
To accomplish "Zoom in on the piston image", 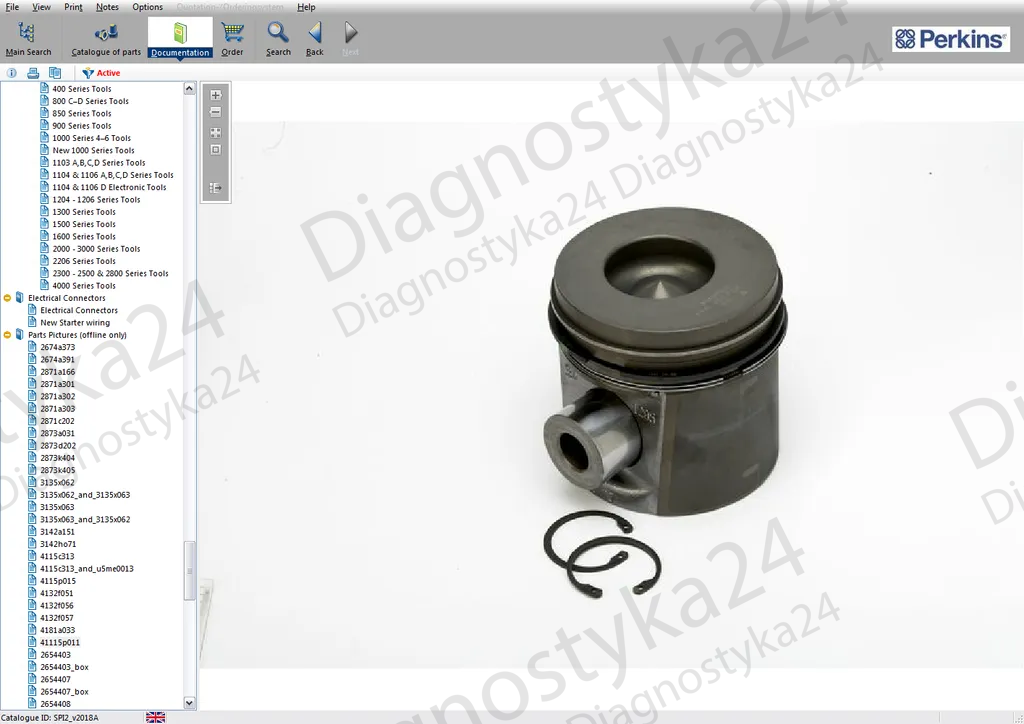I will tap(215, 95).
